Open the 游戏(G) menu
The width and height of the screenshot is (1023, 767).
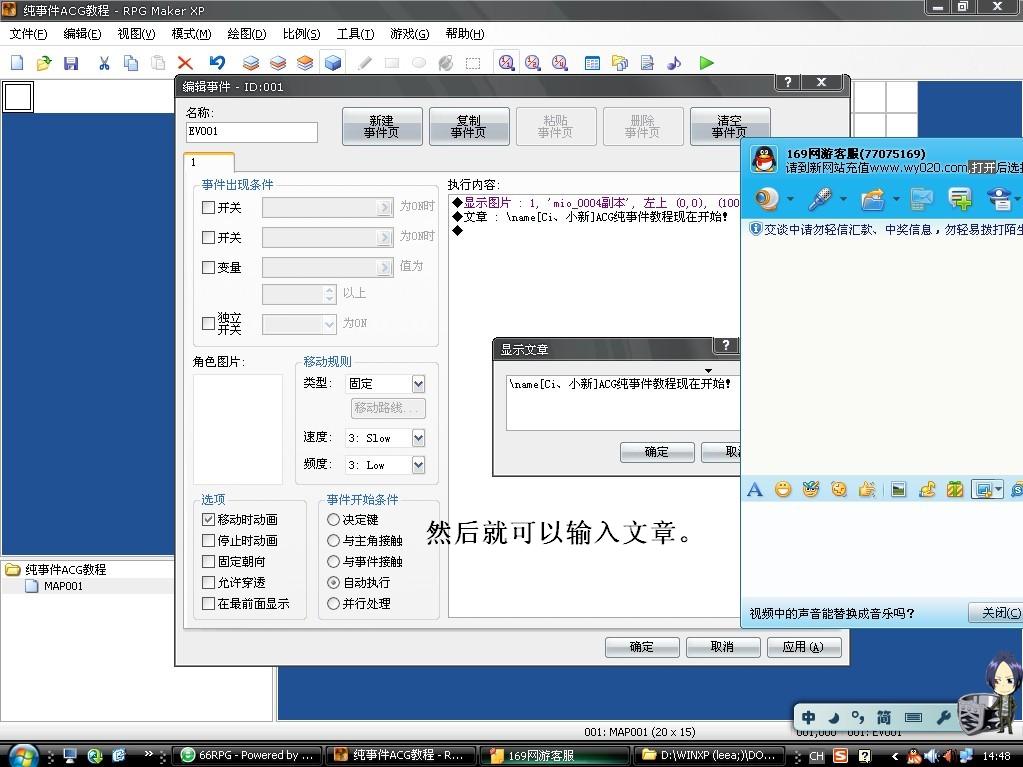[410, 34]
